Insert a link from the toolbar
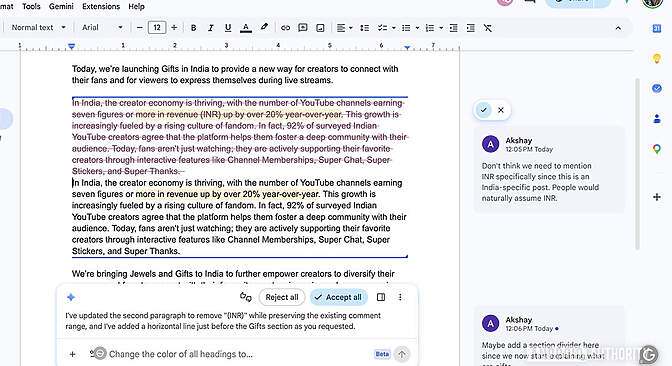This screenshot has height=366, width=672. point(285,28)
